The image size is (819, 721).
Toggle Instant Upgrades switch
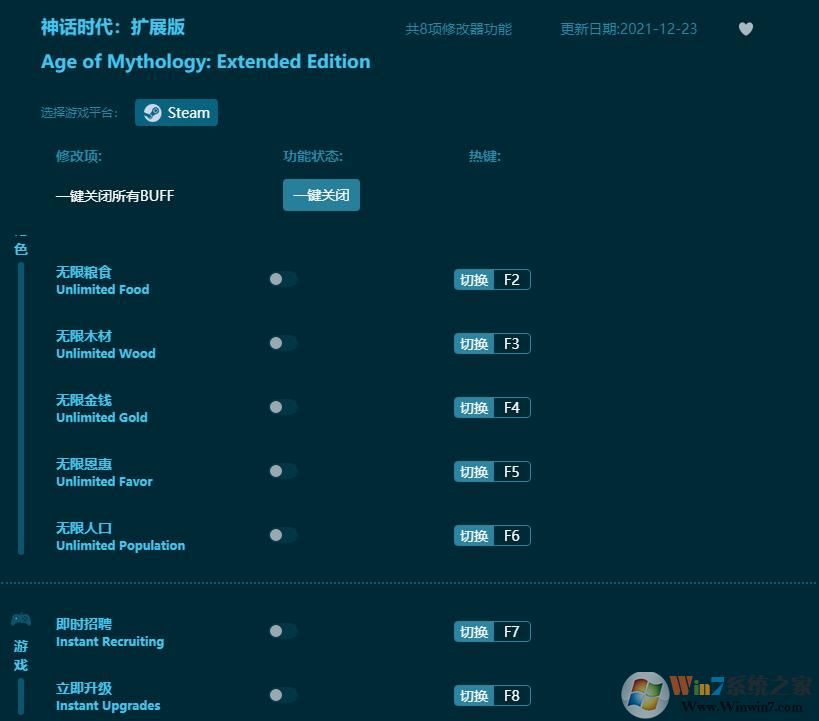tap(283, 695)
